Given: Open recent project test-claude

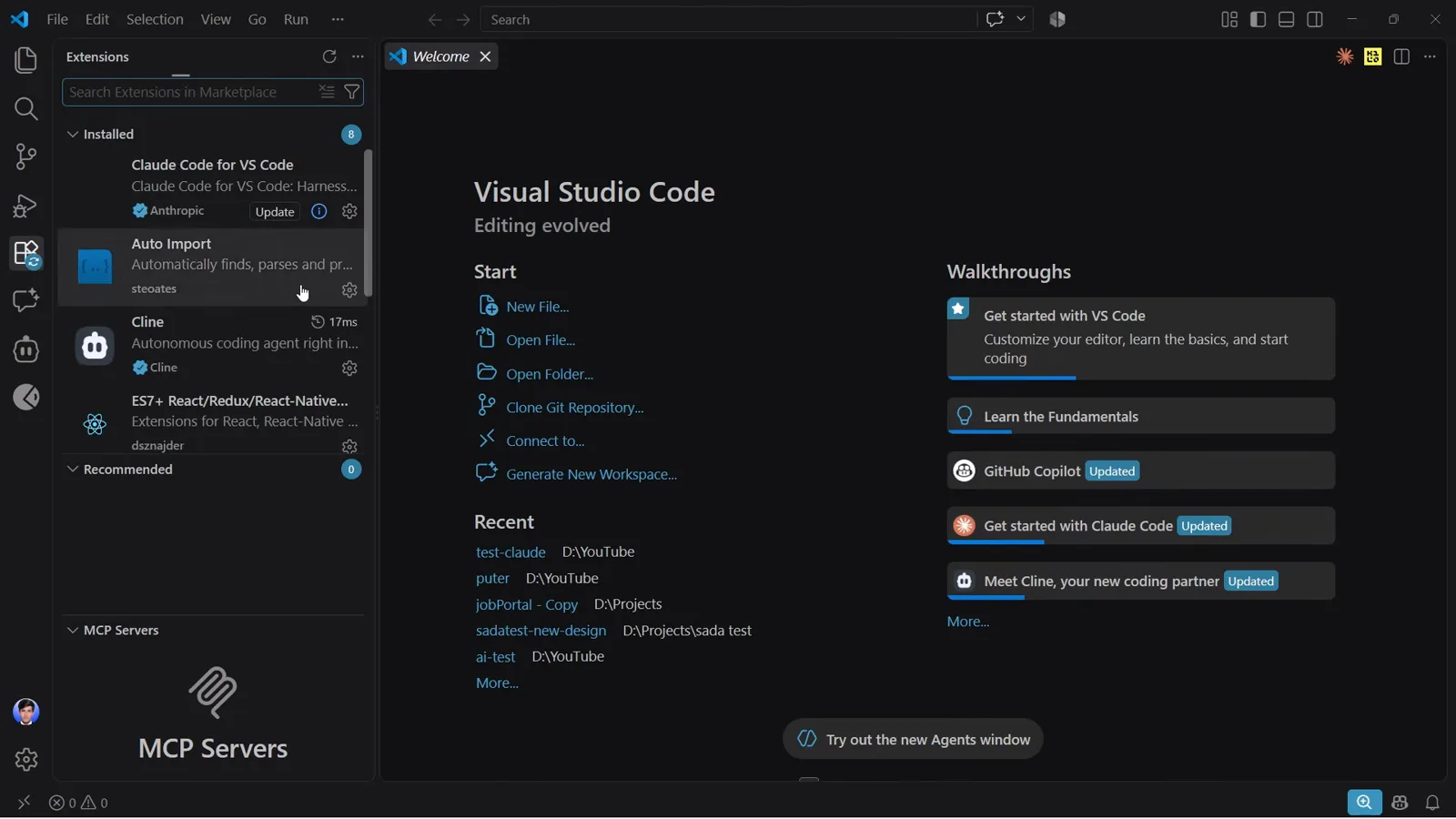Looking at the screenshot, I should point(511,553).
